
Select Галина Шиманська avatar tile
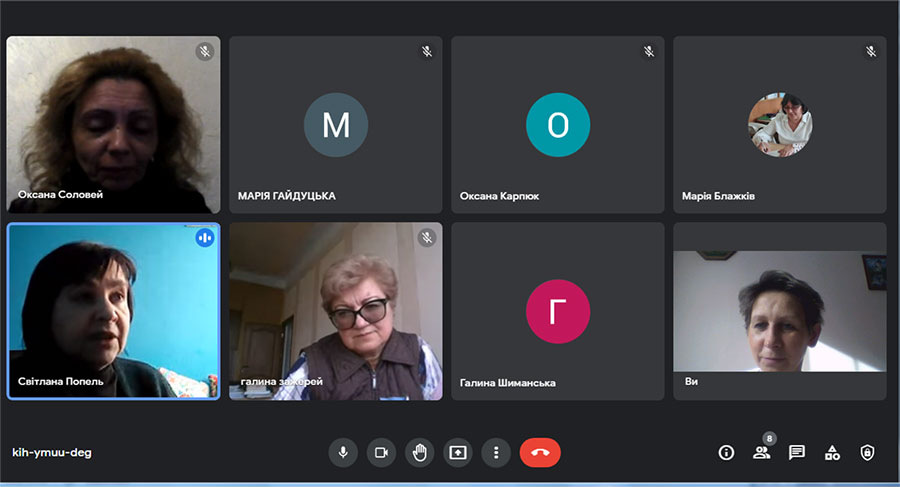[x=558, y=311]
